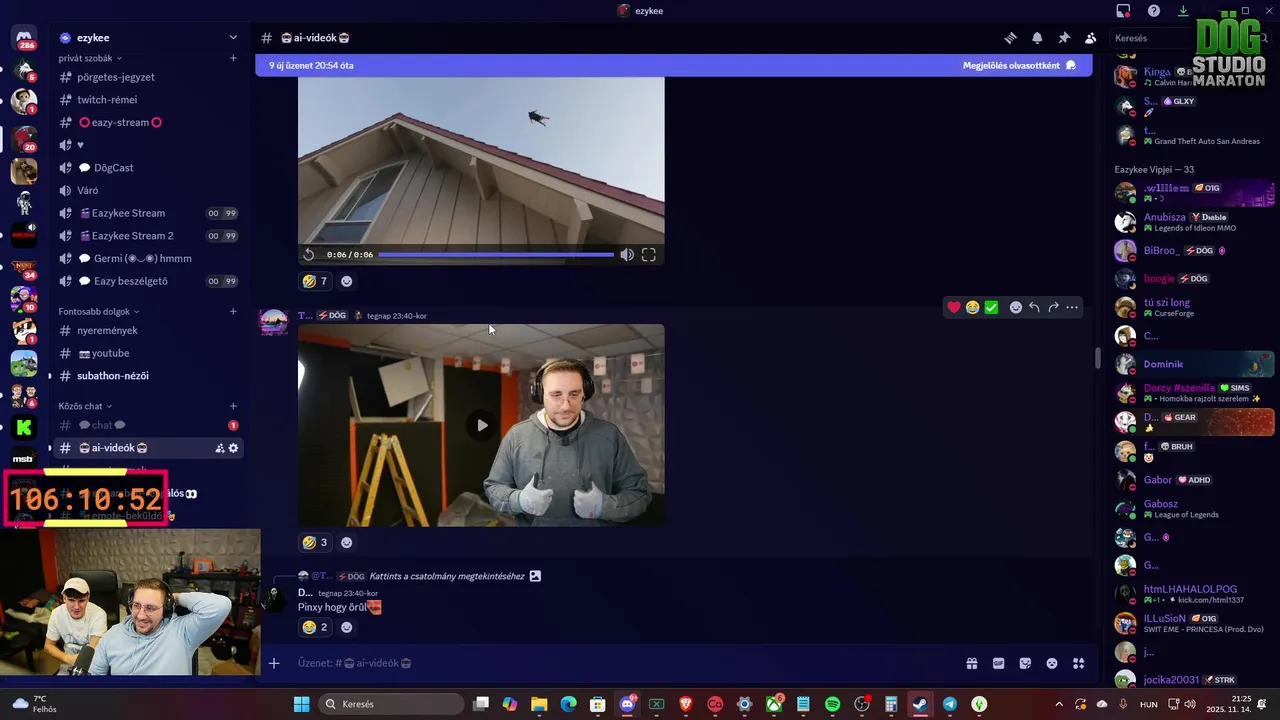Collapse the Fontosabb dolgok category
Screen dimensions: 1280x720
pyautogui.click(x=97, y=312)
